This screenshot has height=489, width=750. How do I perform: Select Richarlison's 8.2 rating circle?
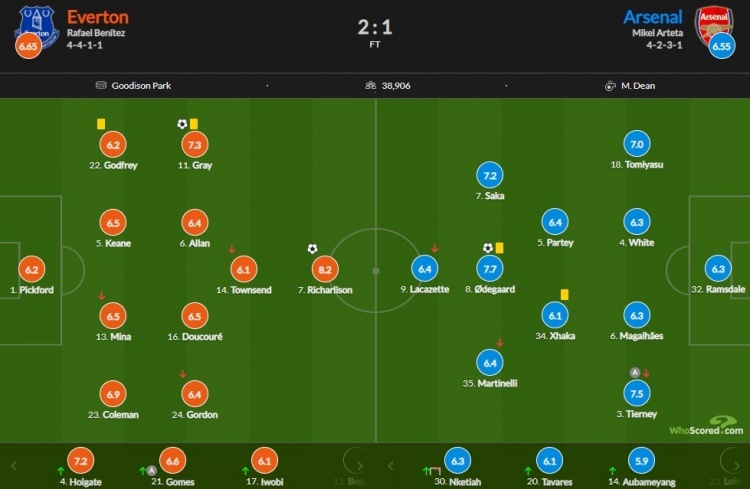coord(325,269)
